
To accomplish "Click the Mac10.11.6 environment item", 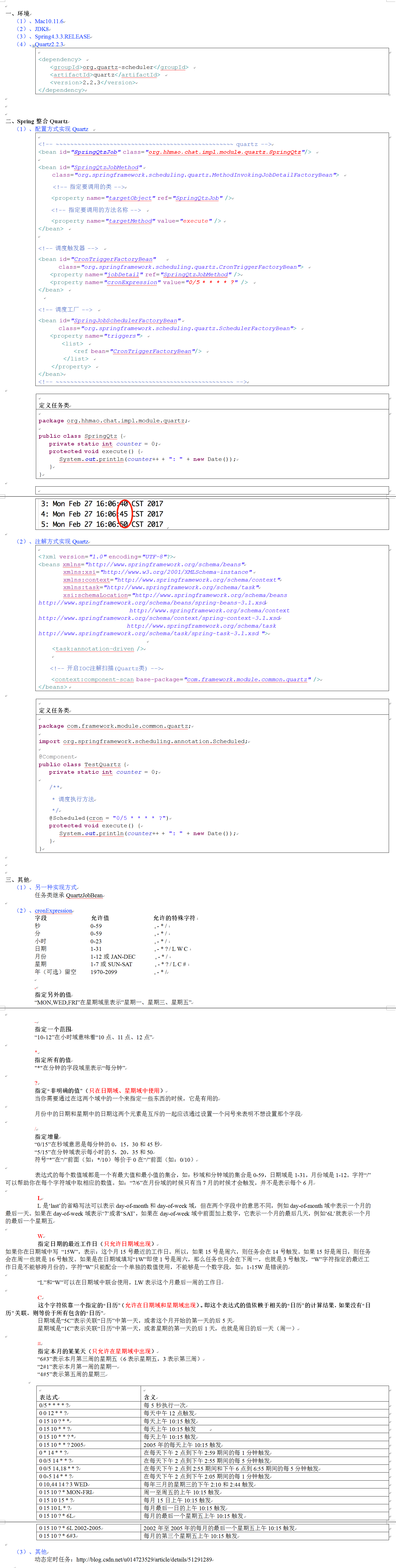I will click(x=49, y=21).
